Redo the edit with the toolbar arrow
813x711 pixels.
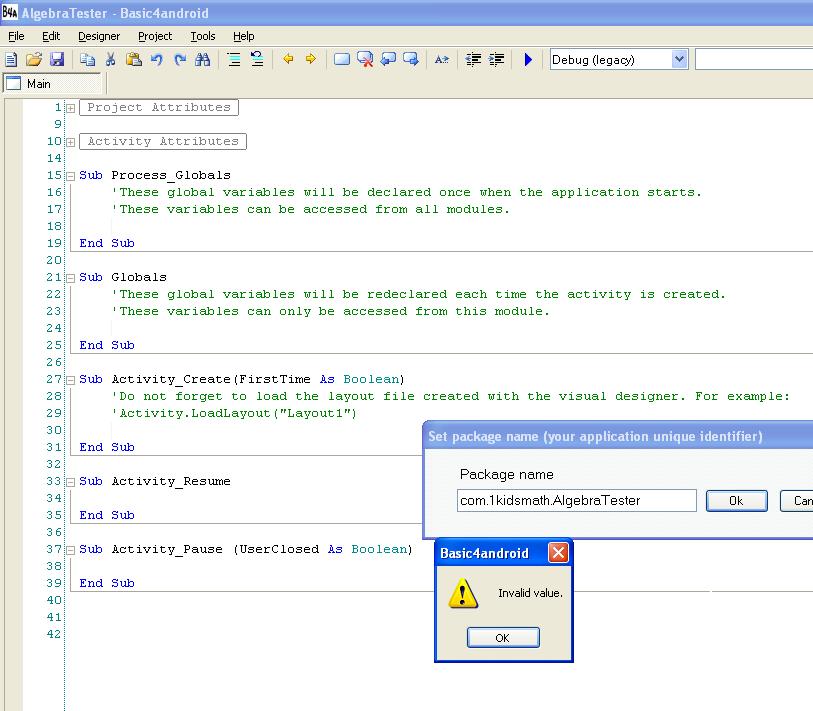point(180,60)
